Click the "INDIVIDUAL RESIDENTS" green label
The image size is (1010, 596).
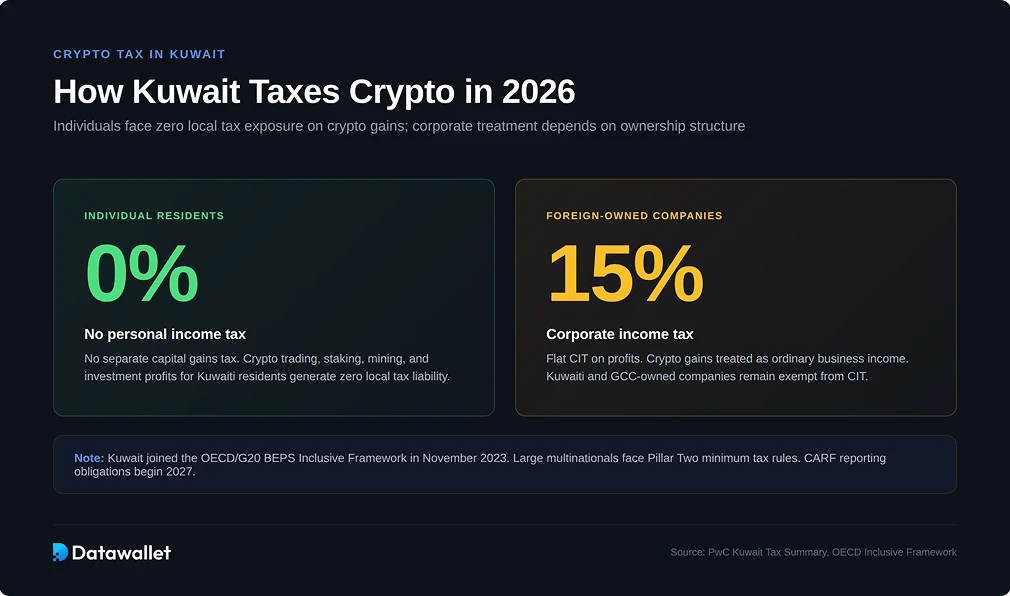coord(154,216)
